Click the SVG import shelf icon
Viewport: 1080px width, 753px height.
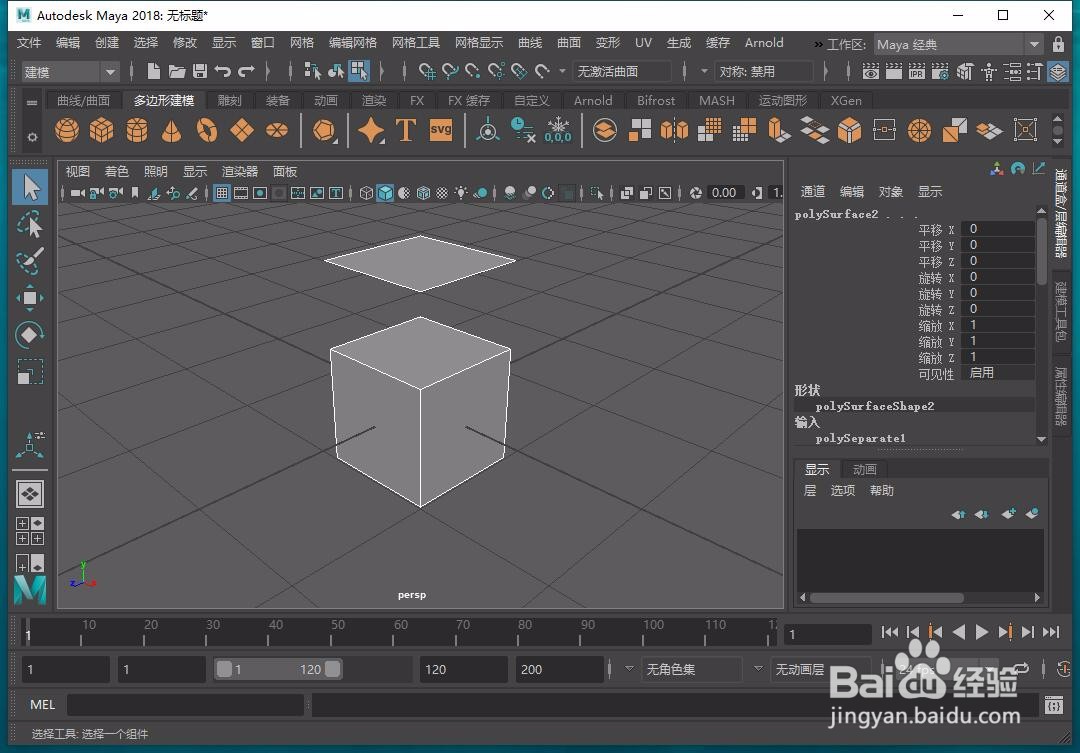tap(441, 130)
